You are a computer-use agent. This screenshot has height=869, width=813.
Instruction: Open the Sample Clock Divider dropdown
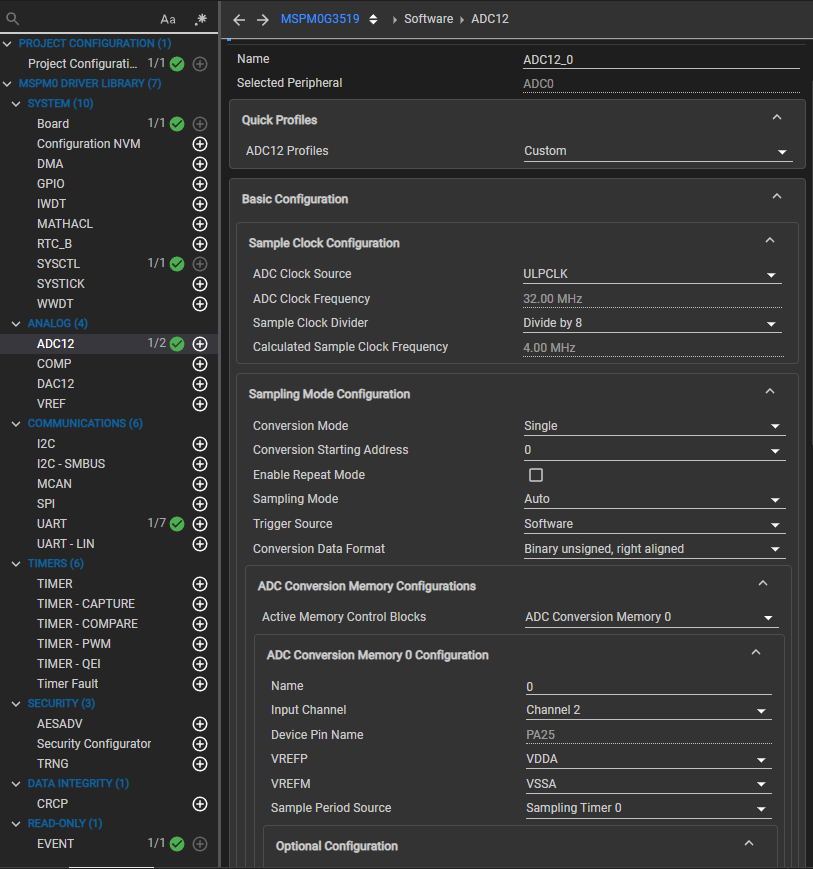pos(652,323)
